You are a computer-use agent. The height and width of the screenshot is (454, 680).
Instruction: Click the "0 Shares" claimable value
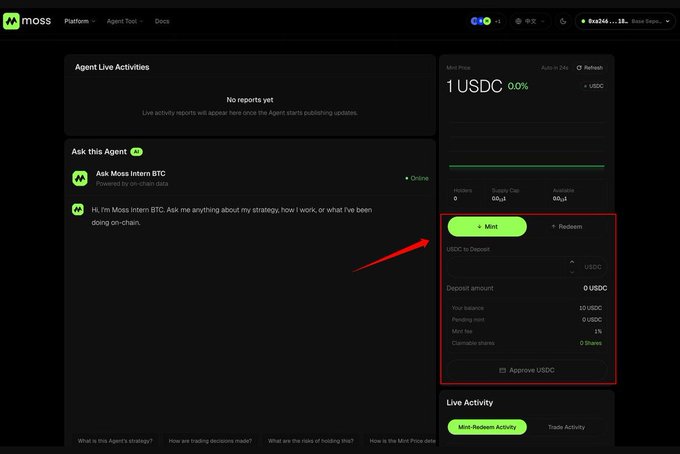[591, 343]
